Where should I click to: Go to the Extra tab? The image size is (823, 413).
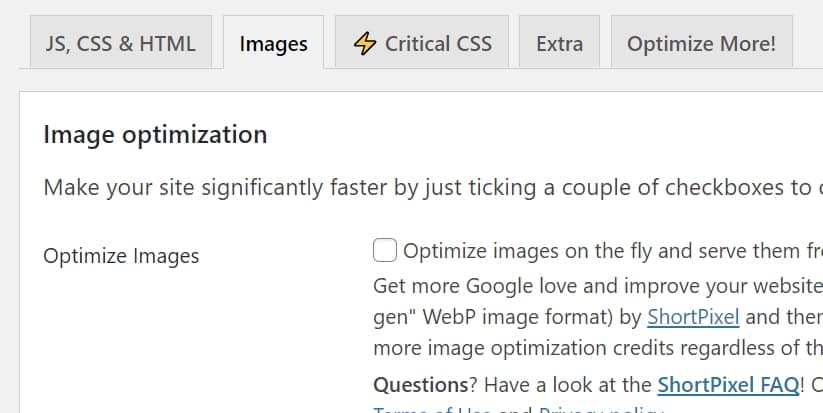[x=559, y=44]
